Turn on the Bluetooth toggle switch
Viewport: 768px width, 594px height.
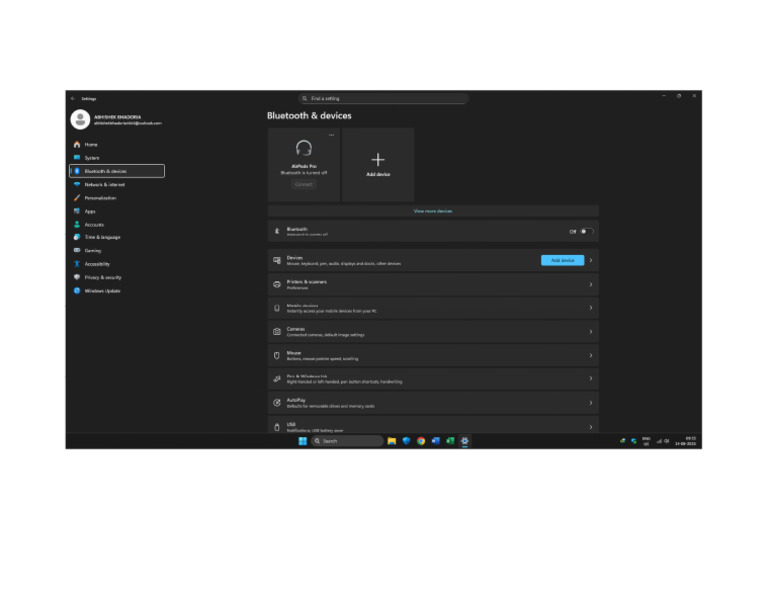click(x=587, y=232)
